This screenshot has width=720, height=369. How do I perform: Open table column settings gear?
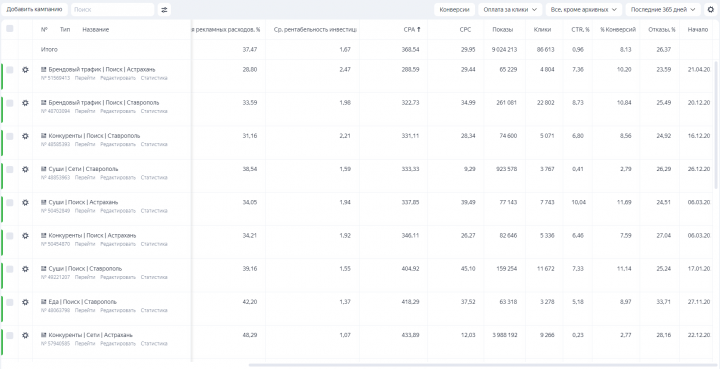point(711,9)
